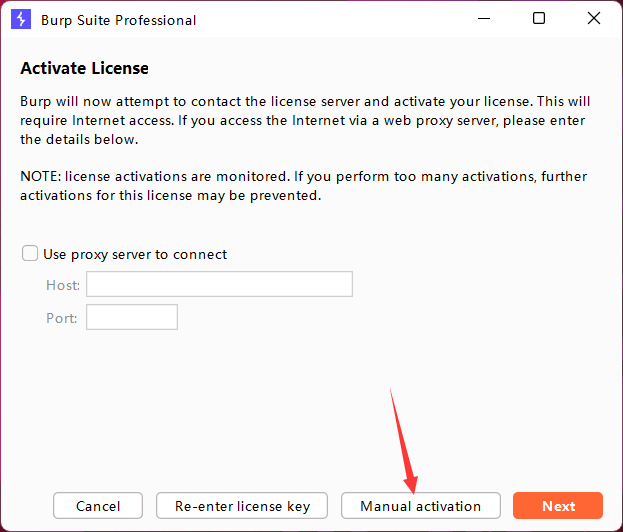Click the 'Use proxy server to connect' label
Viewport: 623px width, 532px height.
coord(135,254)
